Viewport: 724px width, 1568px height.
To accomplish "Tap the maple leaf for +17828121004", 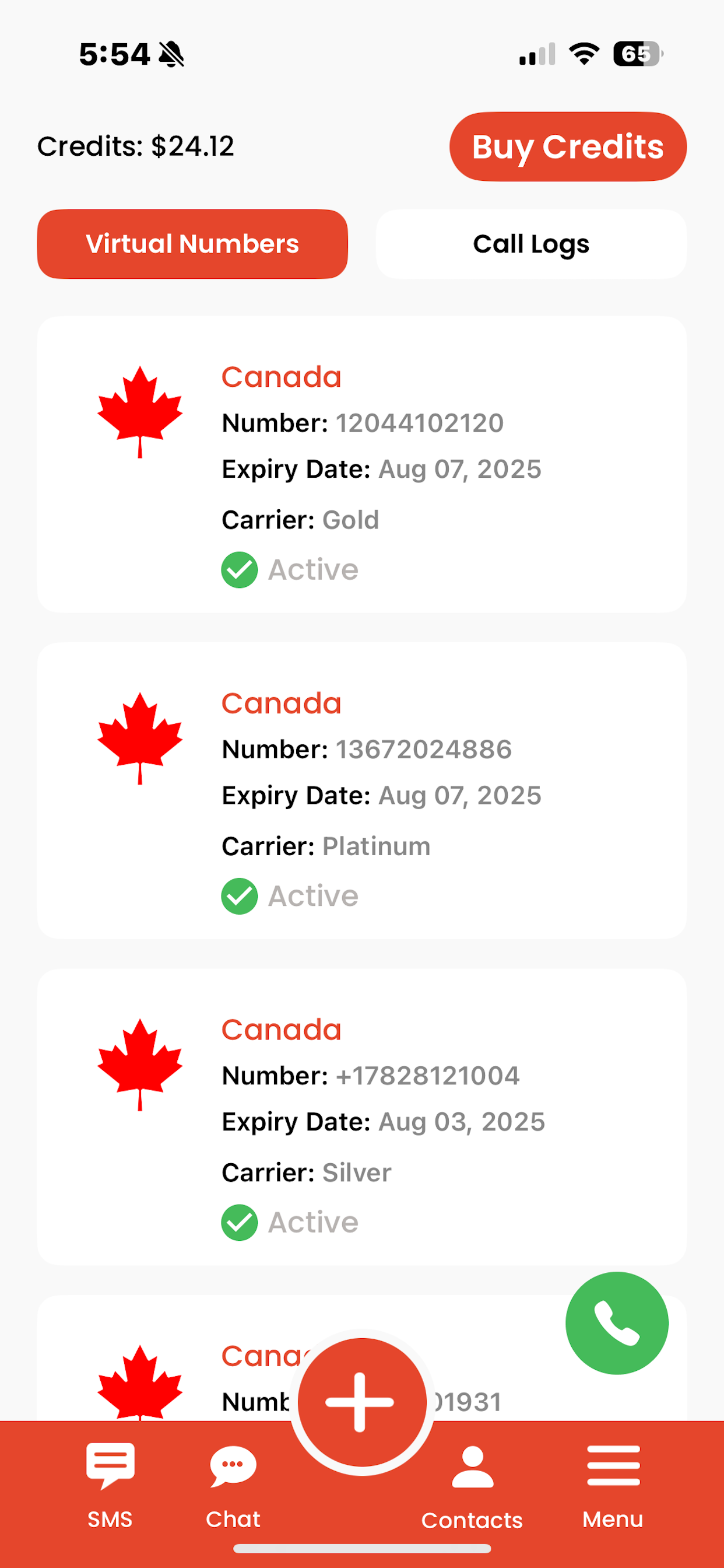I will tap(140, 1064).
